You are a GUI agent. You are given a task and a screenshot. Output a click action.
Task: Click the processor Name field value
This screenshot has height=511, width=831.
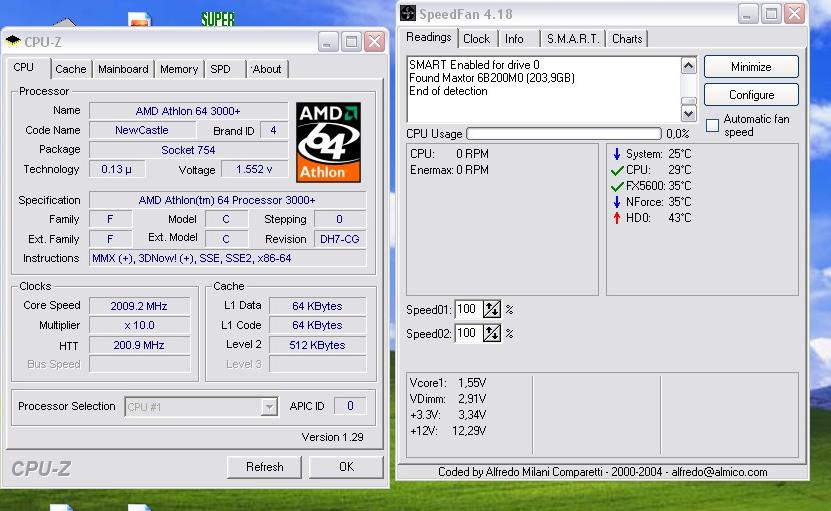pyautogui.click(x=188, y=111)
